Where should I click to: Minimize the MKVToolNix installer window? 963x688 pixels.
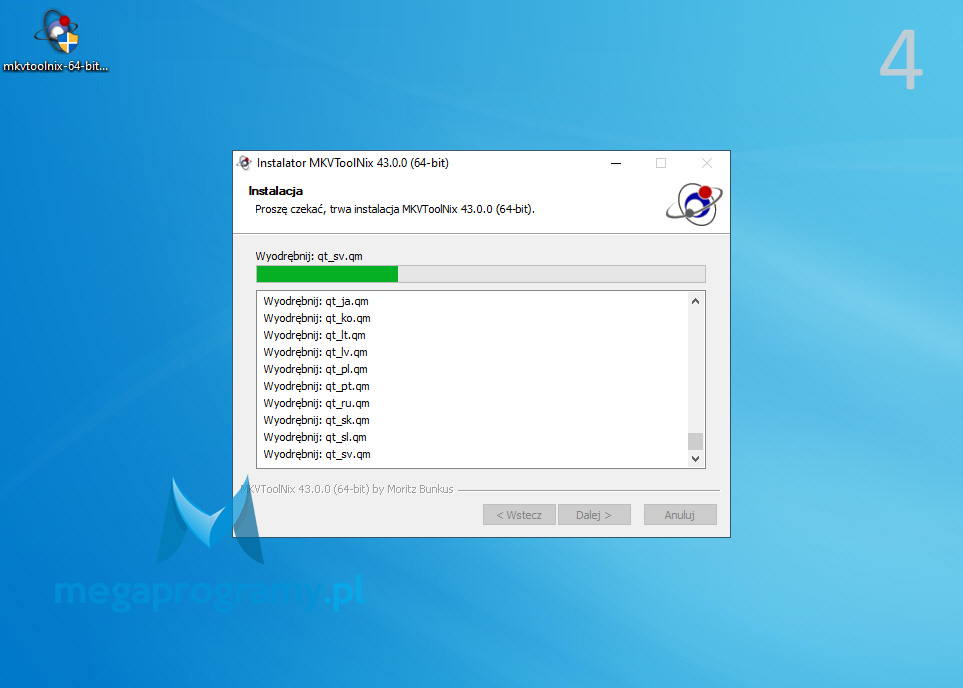[616, 163]
